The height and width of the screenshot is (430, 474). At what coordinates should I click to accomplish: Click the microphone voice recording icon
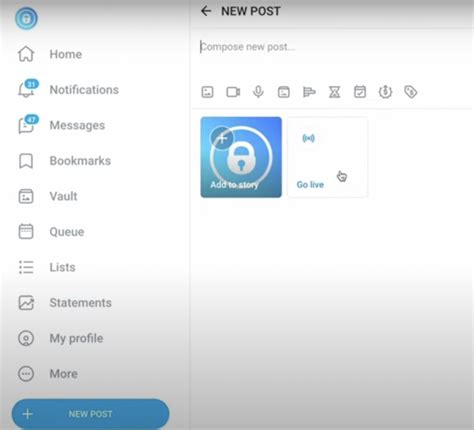coord(258,92)
